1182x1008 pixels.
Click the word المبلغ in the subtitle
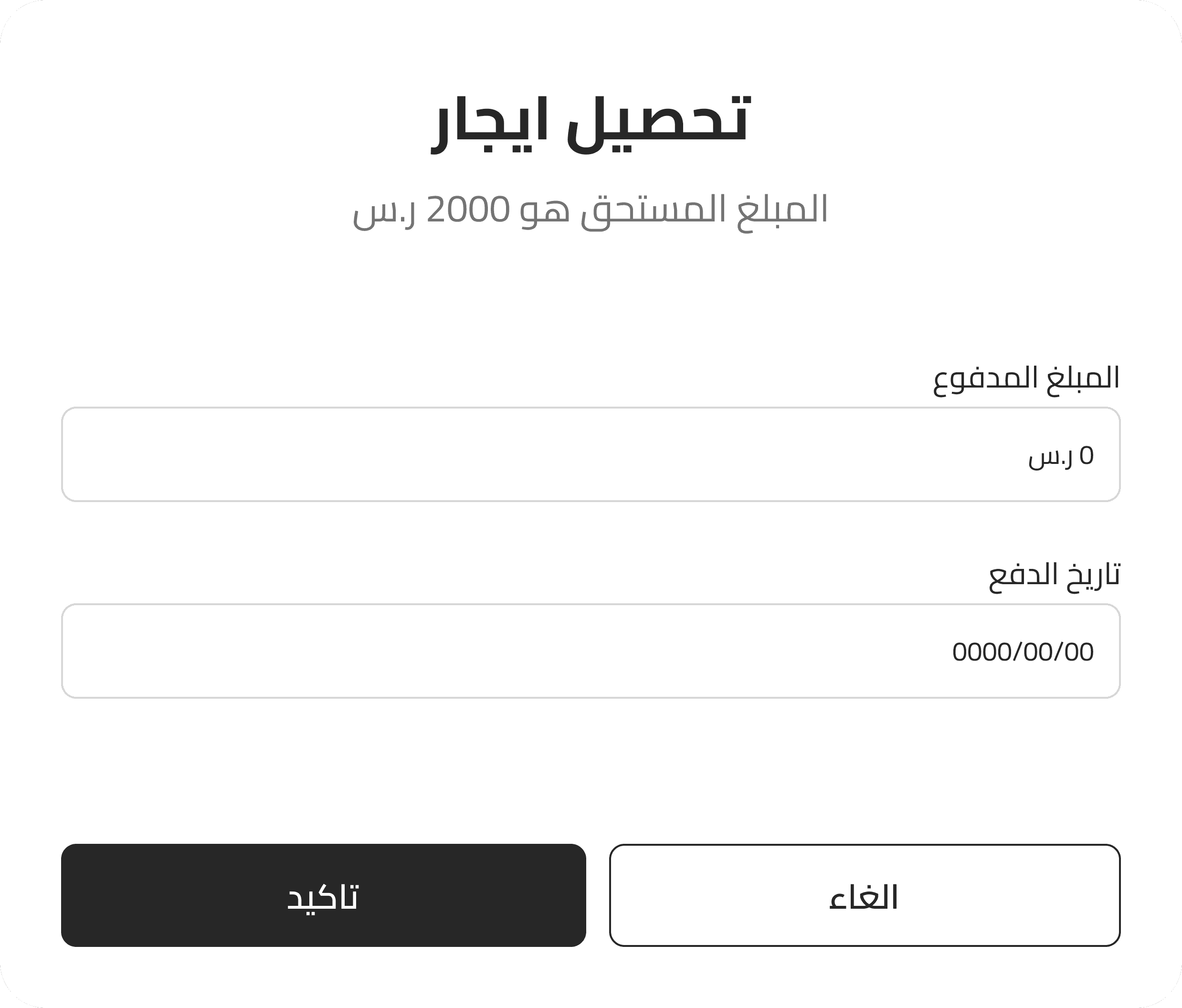point(782,211)
